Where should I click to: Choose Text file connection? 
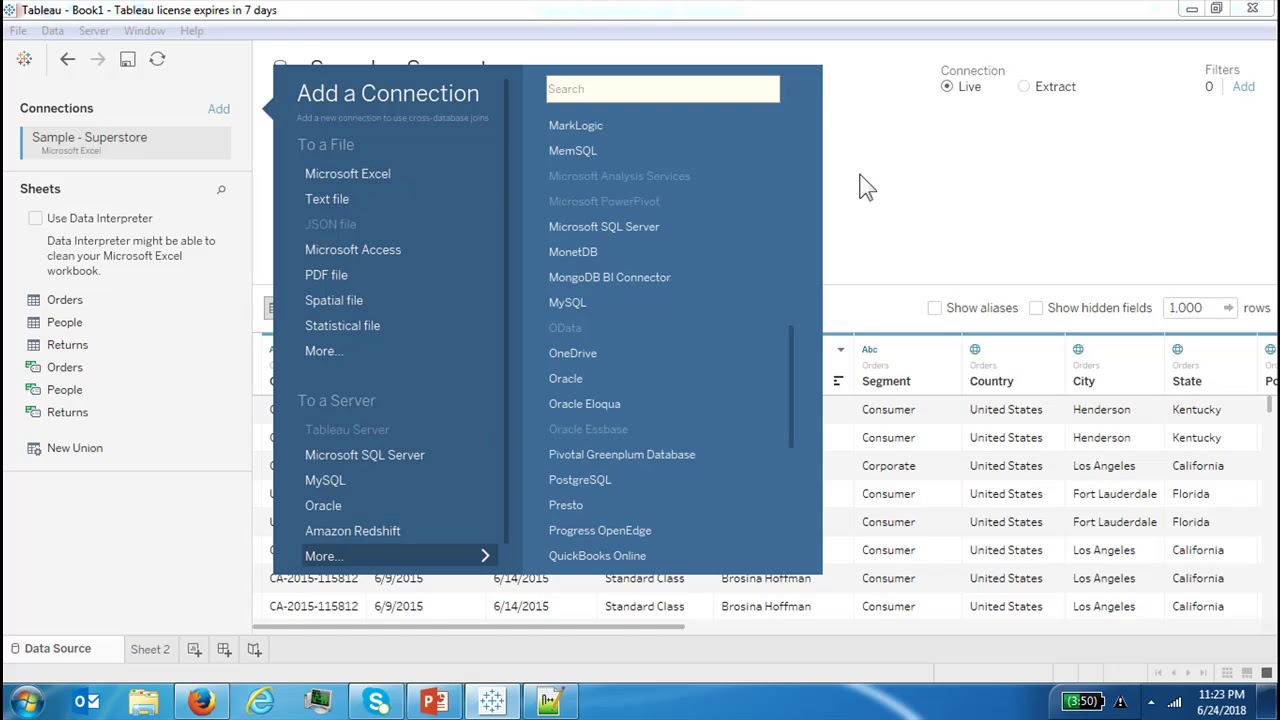(326, 199)
